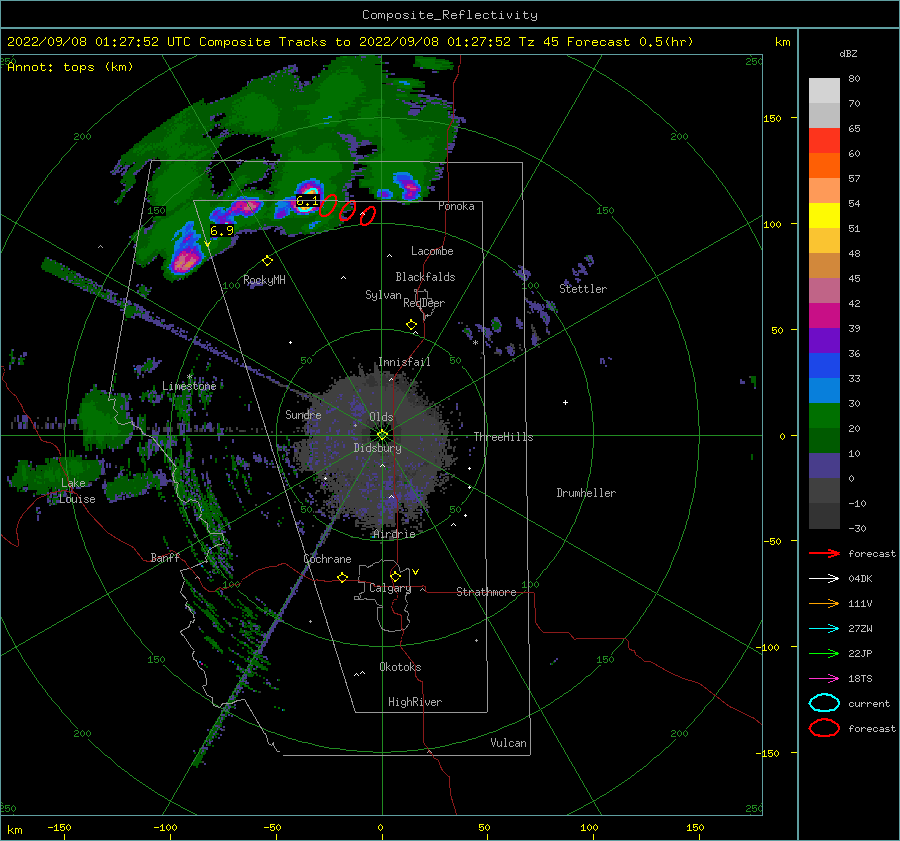Click the Ponoka town label

pos(456,206)
